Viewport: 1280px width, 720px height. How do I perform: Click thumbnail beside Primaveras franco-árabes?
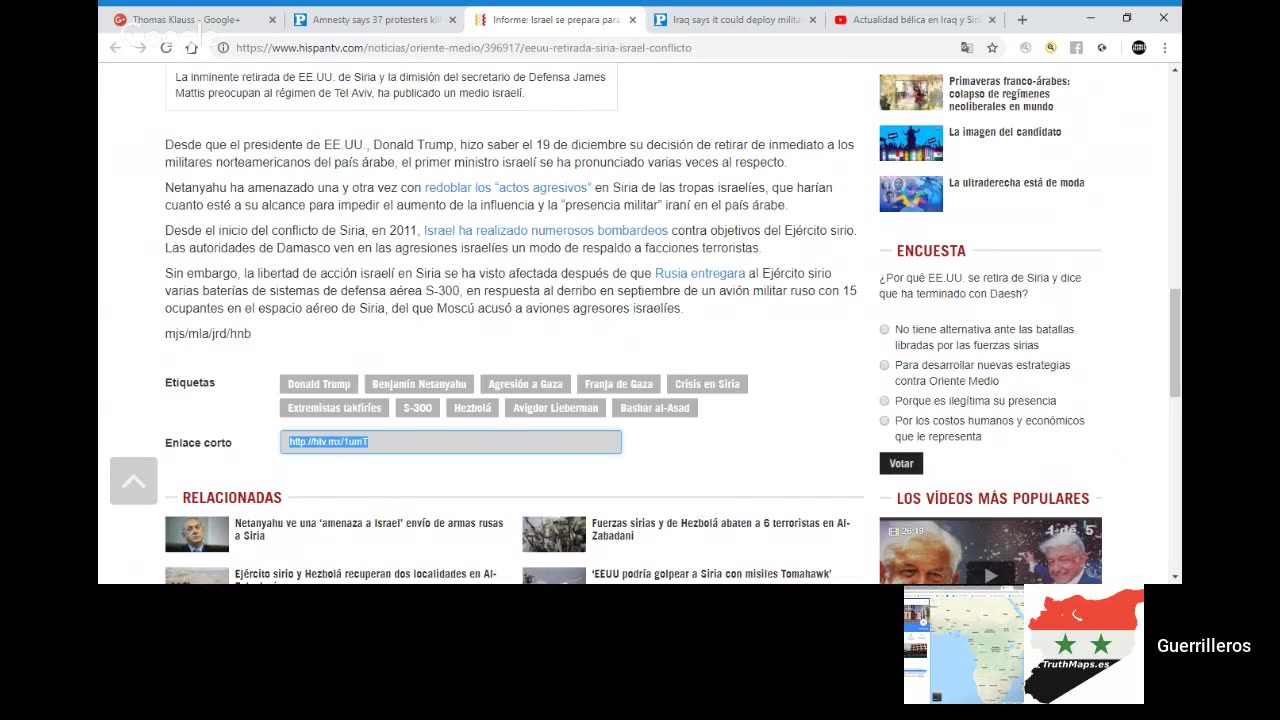(911, 92)
